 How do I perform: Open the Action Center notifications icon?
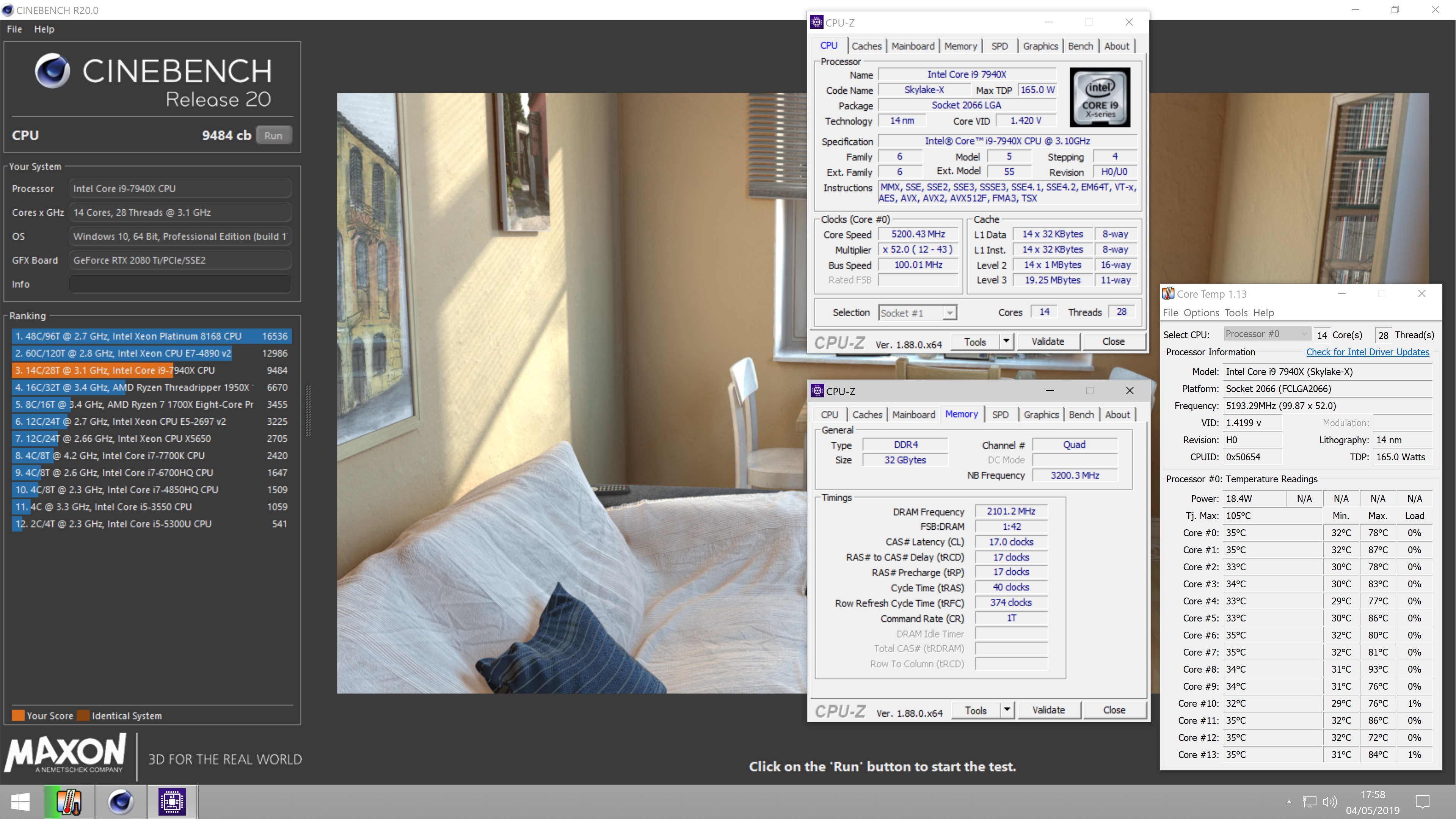(x=1423, y=802)
